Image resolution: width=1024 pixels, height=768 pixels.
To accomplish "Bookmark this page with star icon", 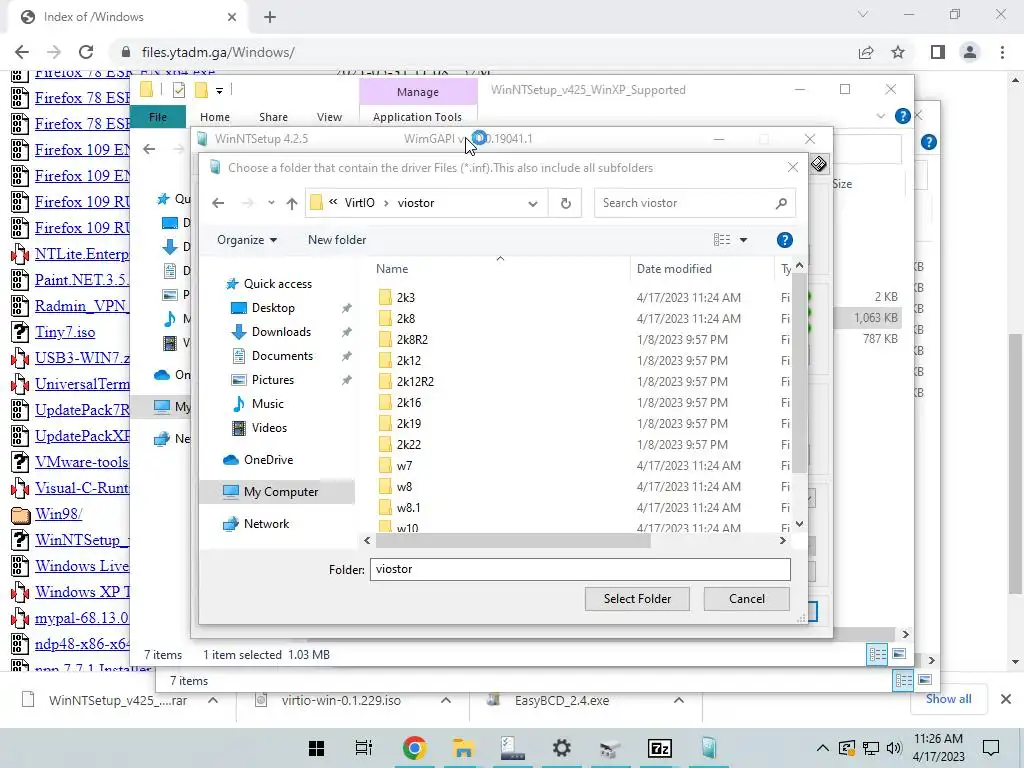I will coord(898,52).
